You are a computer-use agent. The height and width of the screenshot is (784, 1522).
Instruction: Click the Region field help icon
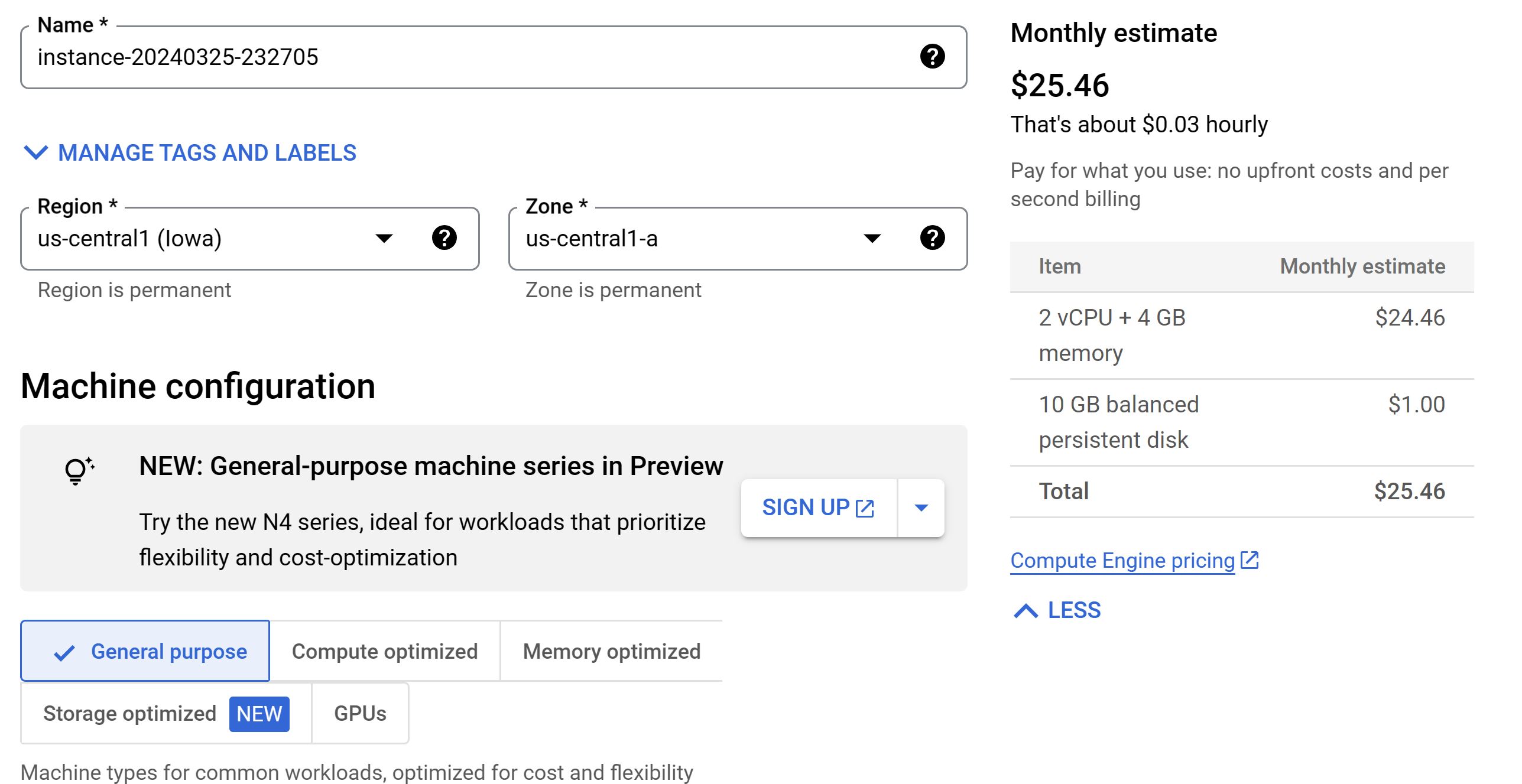coord(444,238)
